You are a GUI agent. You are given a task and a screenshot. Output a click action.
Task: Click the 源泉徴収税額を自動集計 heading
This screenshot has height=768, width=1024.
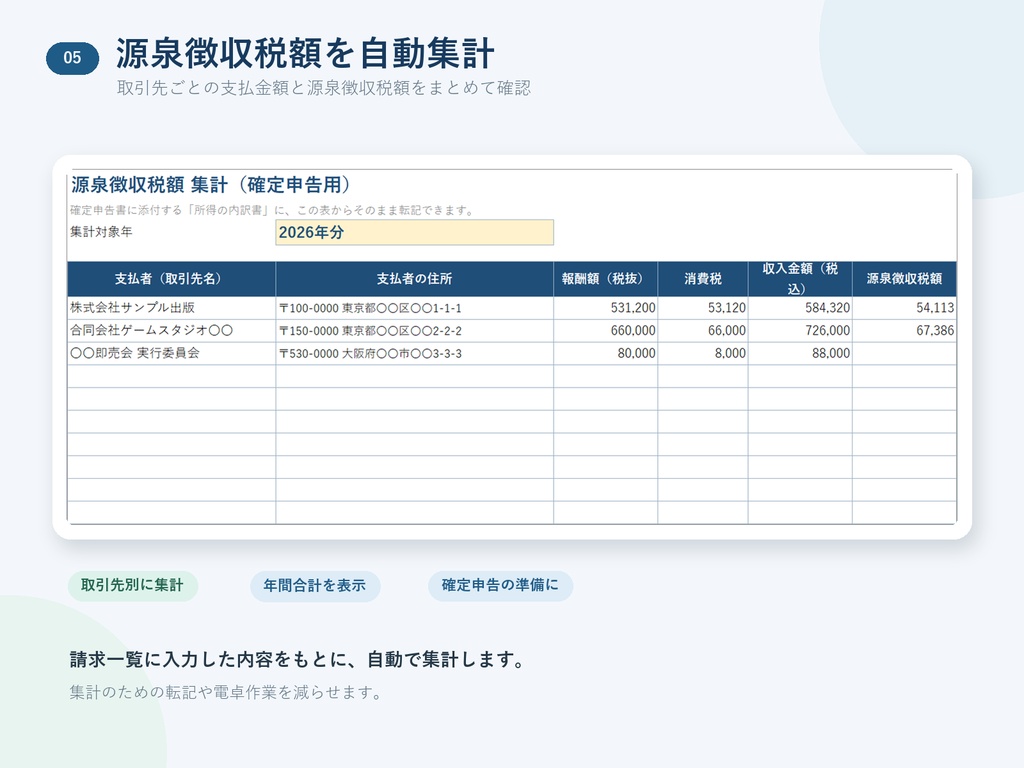(x=305, y=54)
